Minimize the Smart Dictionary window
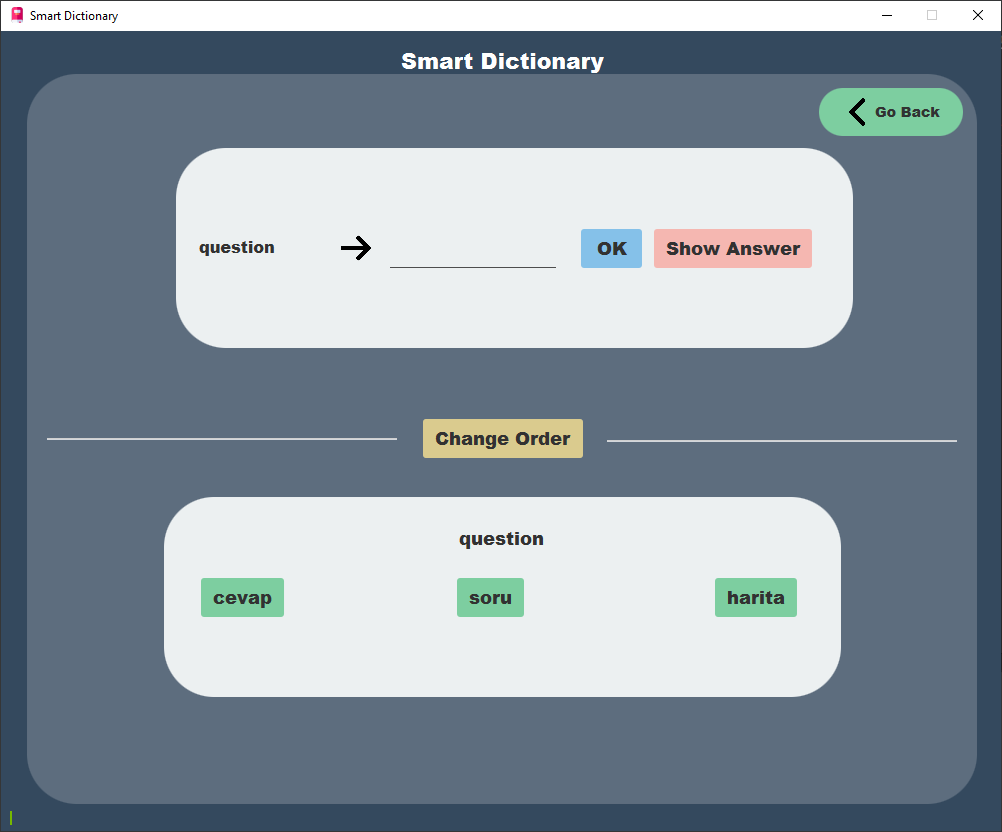Viewport: 1002px width, 832px height. tap(886, 15)
